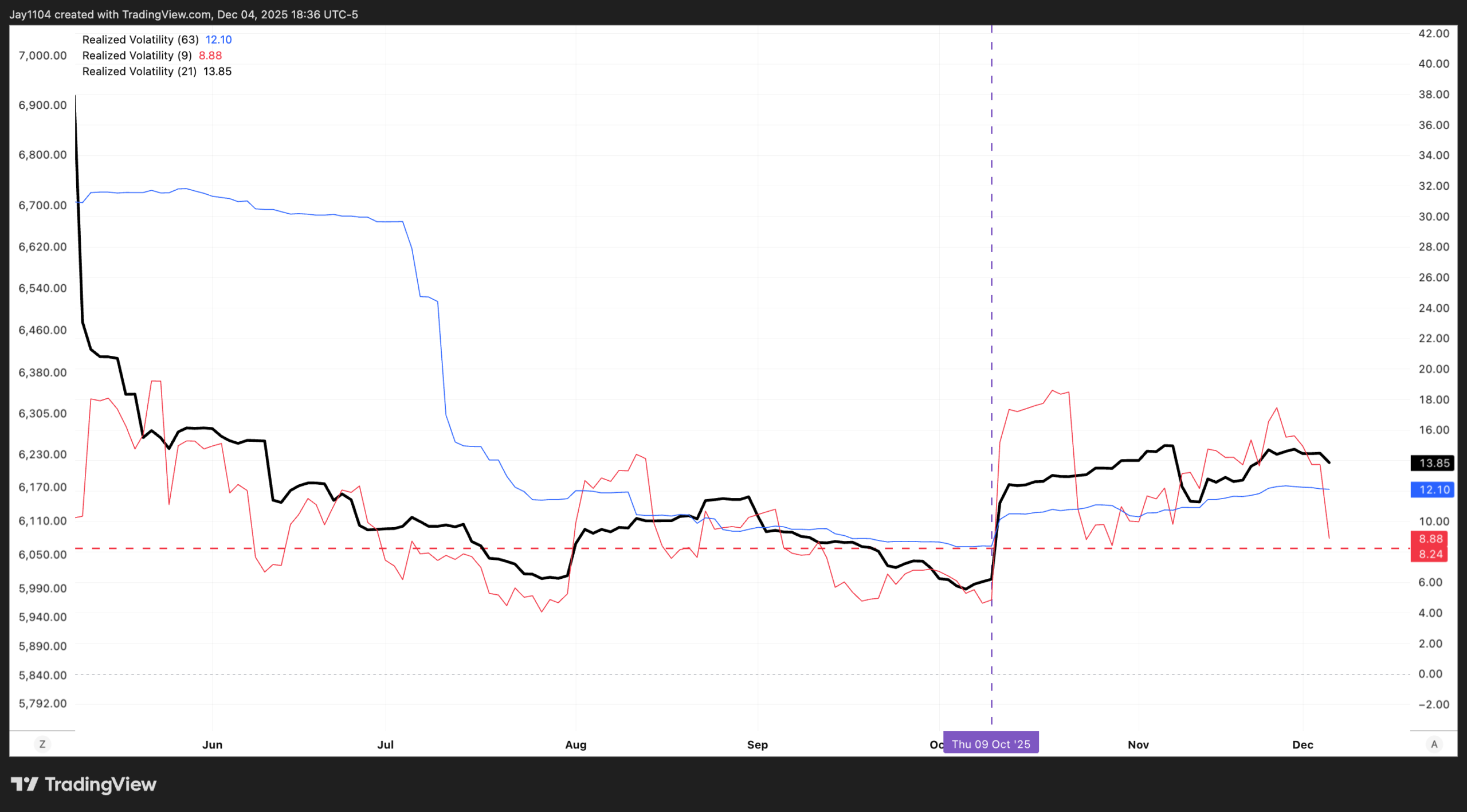Click the black 13.85 legend value
The image size is (1467, 812).
(x=217, y=72)
